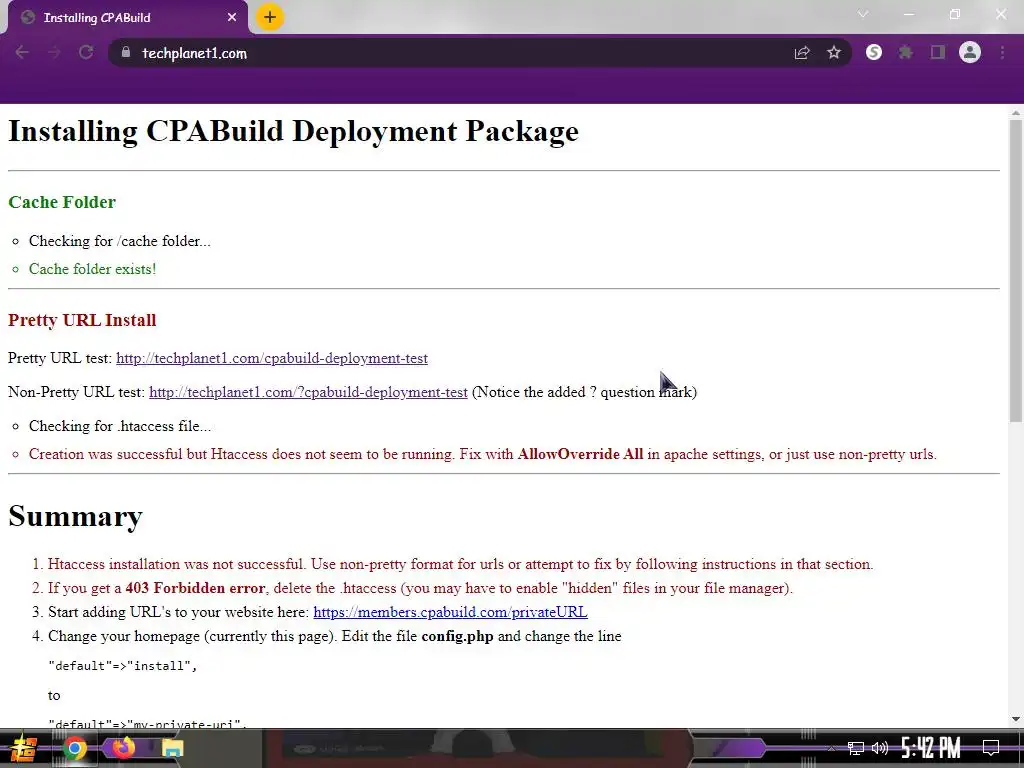1024x768 pixels.
Task: Open the members.cpabuild.com/privateURL link
Action: 450,612
